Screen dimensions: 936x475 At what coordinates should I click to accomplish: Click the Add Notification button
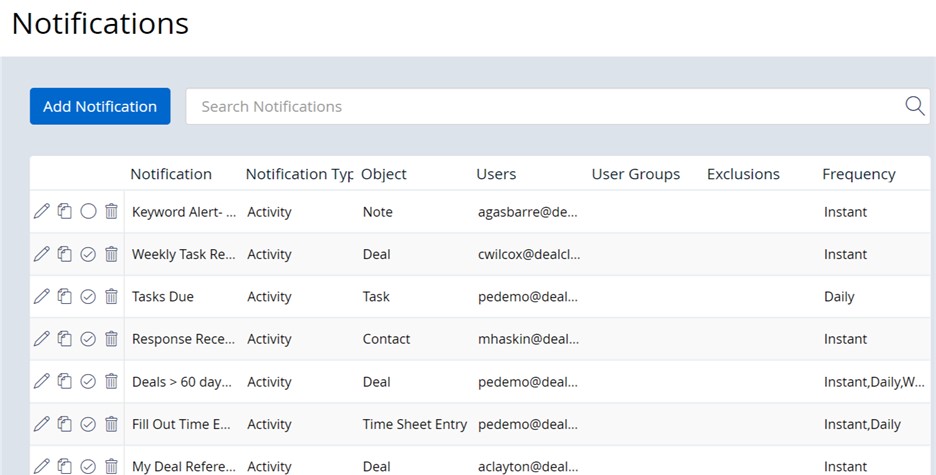(100, 106)
